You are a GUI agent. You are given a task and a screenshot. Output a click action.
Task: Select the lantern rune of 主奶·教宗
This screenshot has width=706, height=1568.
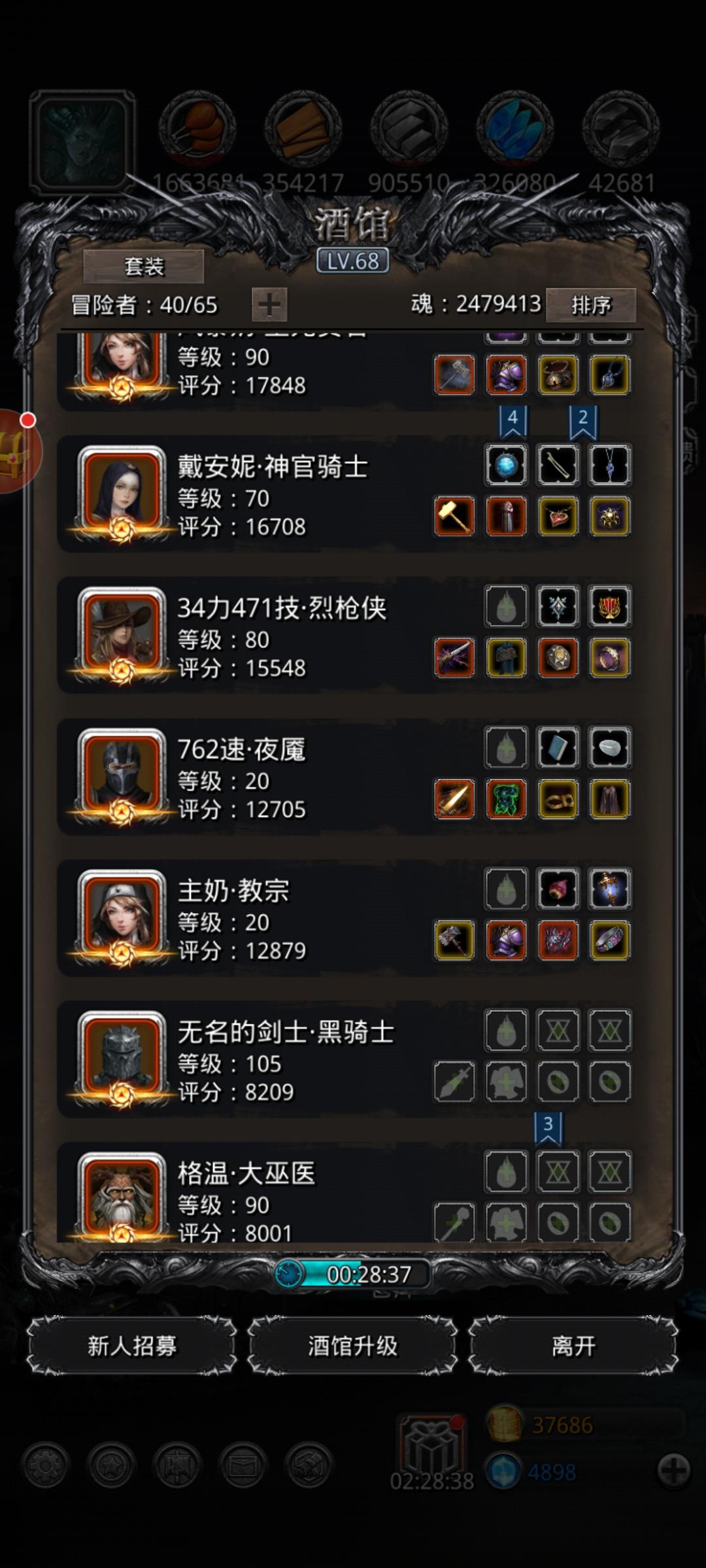click(609, 889)
